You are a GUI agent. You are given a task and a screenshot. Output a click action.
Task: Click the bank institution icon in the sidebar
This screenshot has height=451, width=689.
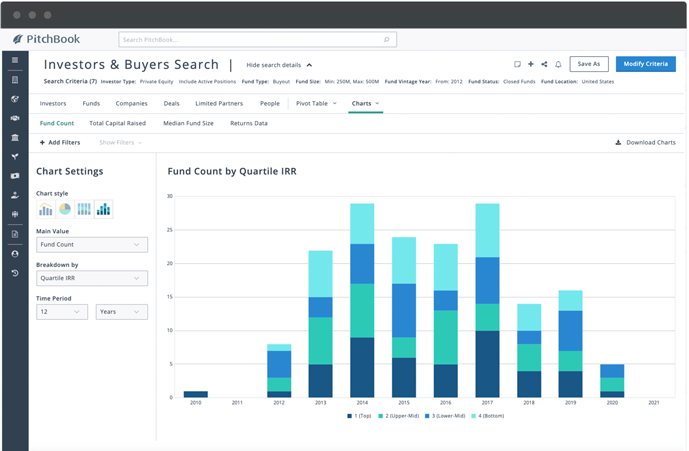pyautogui.click(x=15, y=138)
